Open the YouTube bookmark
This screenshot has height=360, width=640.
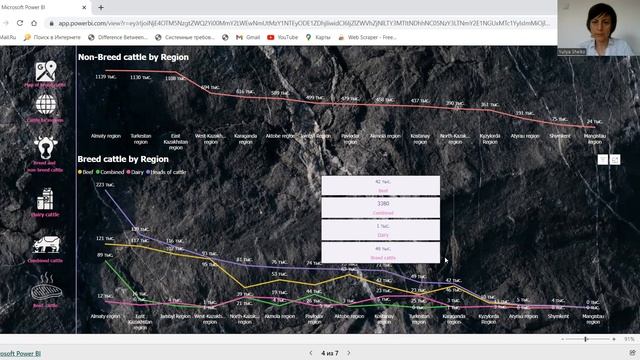pos(282,37)
